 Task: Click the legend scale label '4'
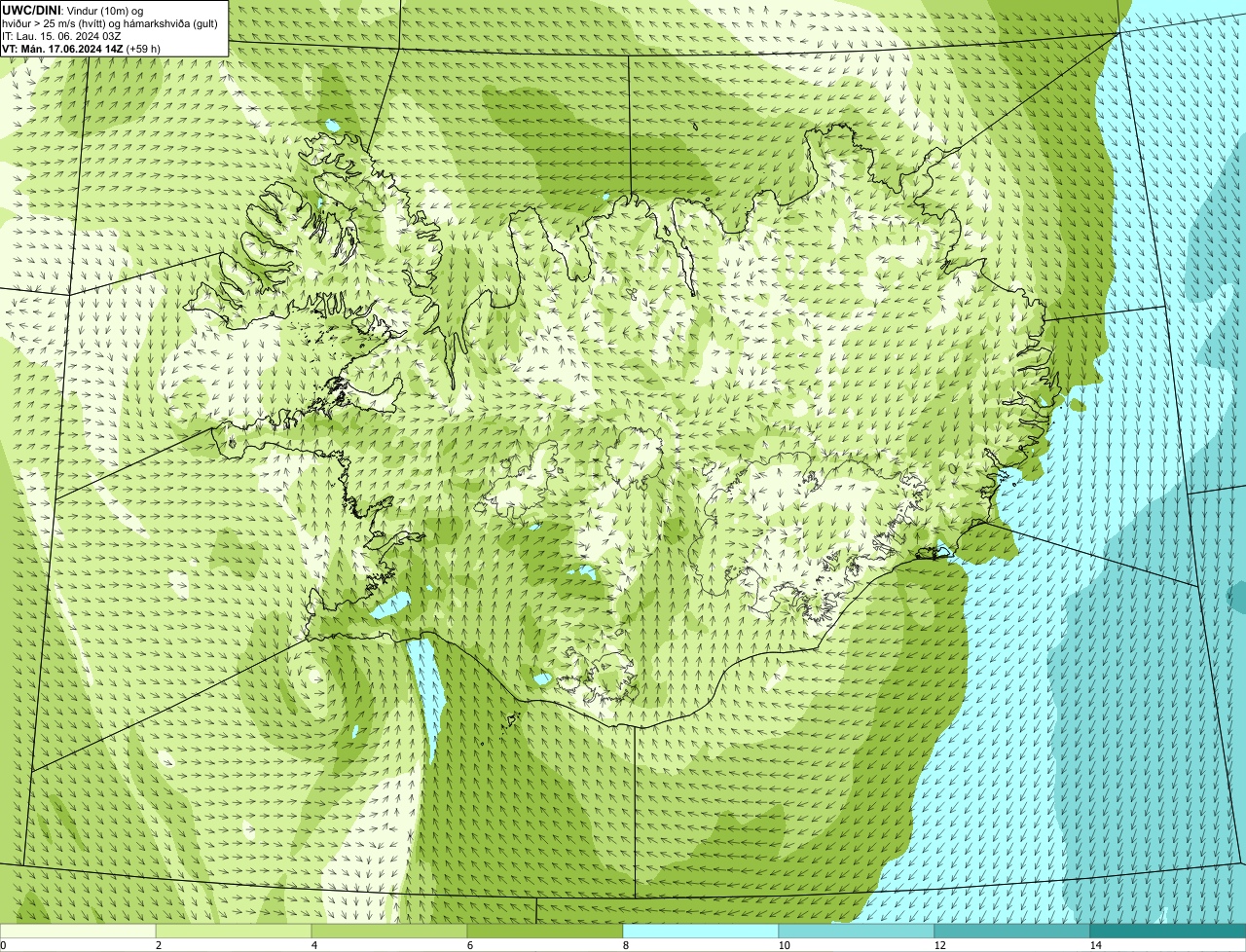(314, 945)
